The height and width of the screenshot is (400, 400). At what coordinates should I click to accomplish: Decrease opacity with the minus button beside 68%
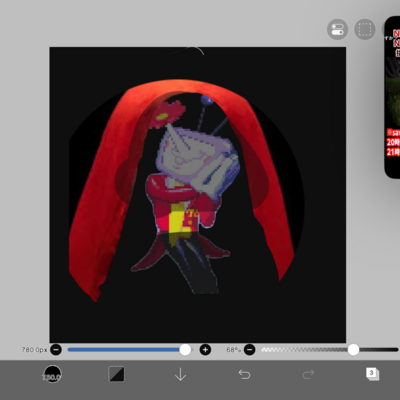coord(249,350)
